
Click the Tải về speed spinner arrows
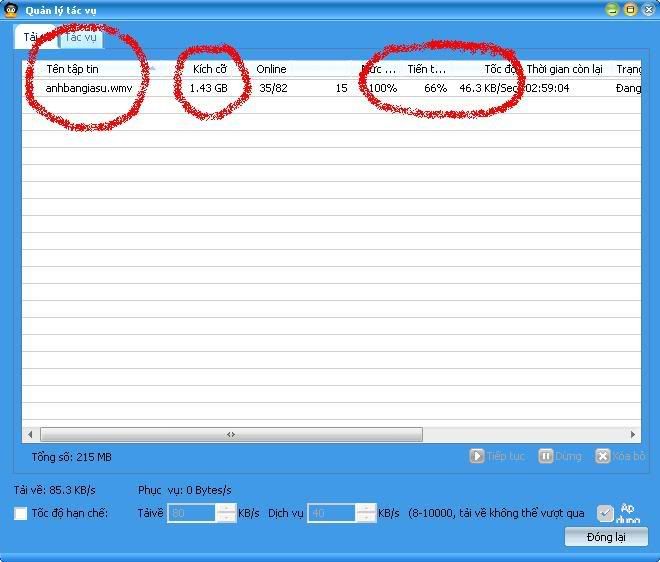click(x=226, y=513)
